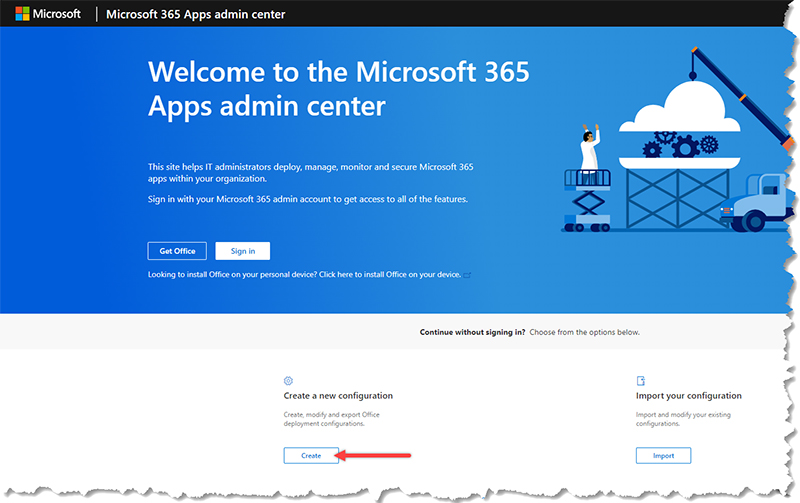Click the Microsoft four-square logo
800x503 pixels.
(22, 14)
